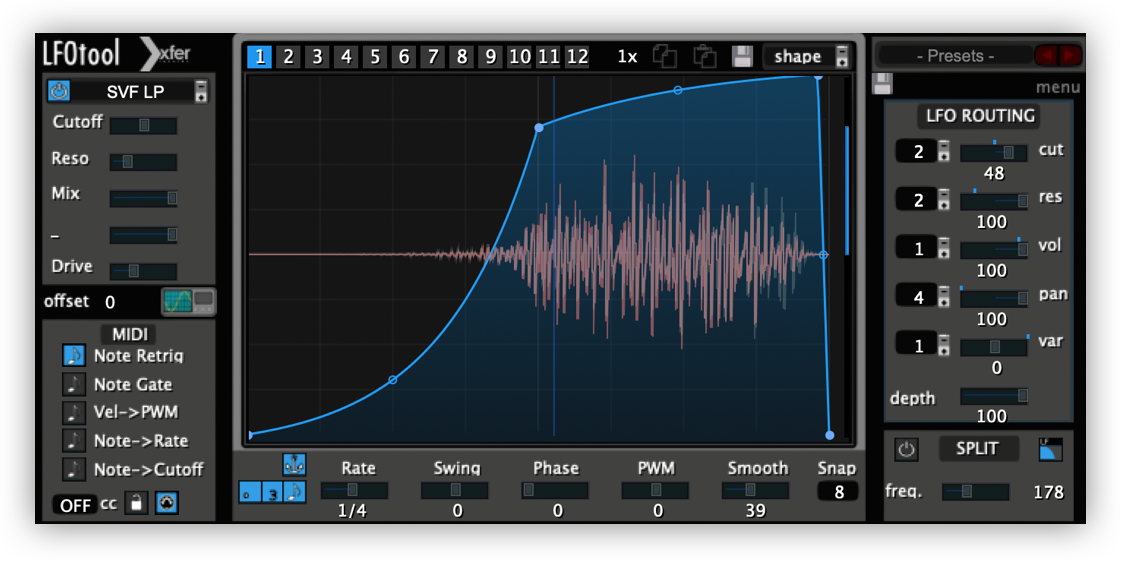Click the split band LP icon
The image size is (1121, 561).
pyautogui.click(x=1050, y=450)
